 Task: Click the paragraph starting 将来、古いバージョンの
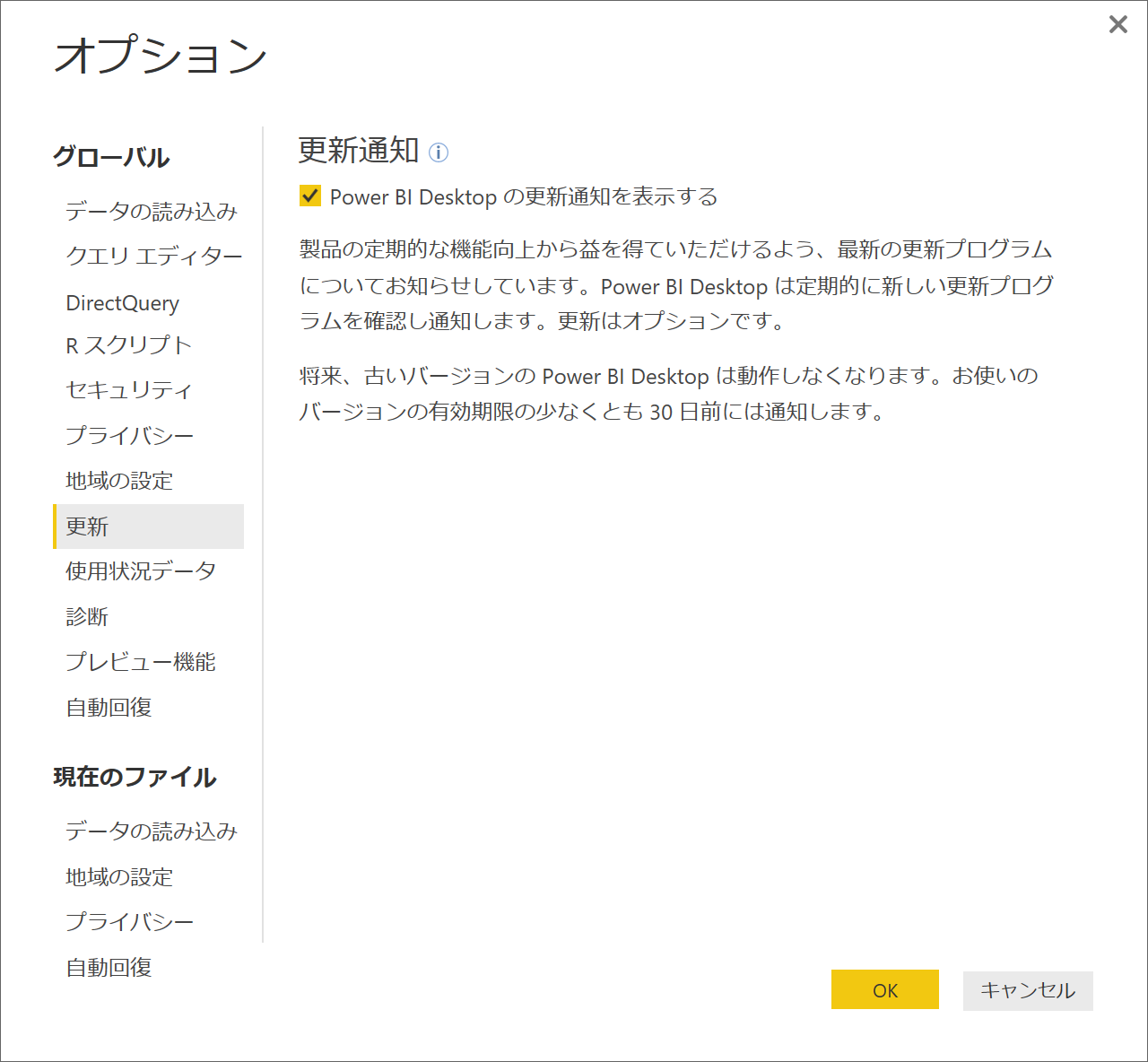pos(668,393)
